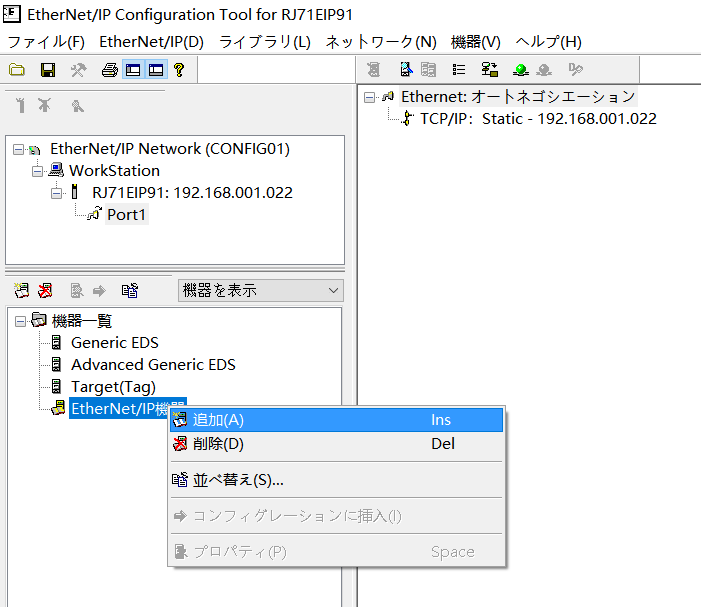The image size is (701, 607).
Task: Open the ファイル(F) menu
Action: pos(46,42)
